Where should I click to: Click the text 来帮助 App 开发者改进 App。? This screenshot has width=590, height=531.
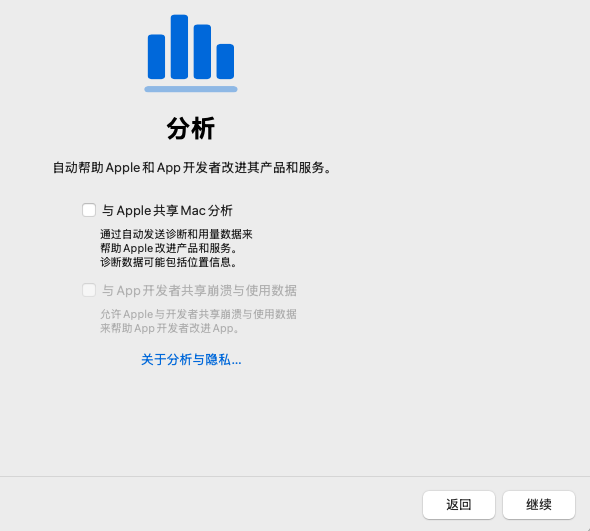click(170, 328)
